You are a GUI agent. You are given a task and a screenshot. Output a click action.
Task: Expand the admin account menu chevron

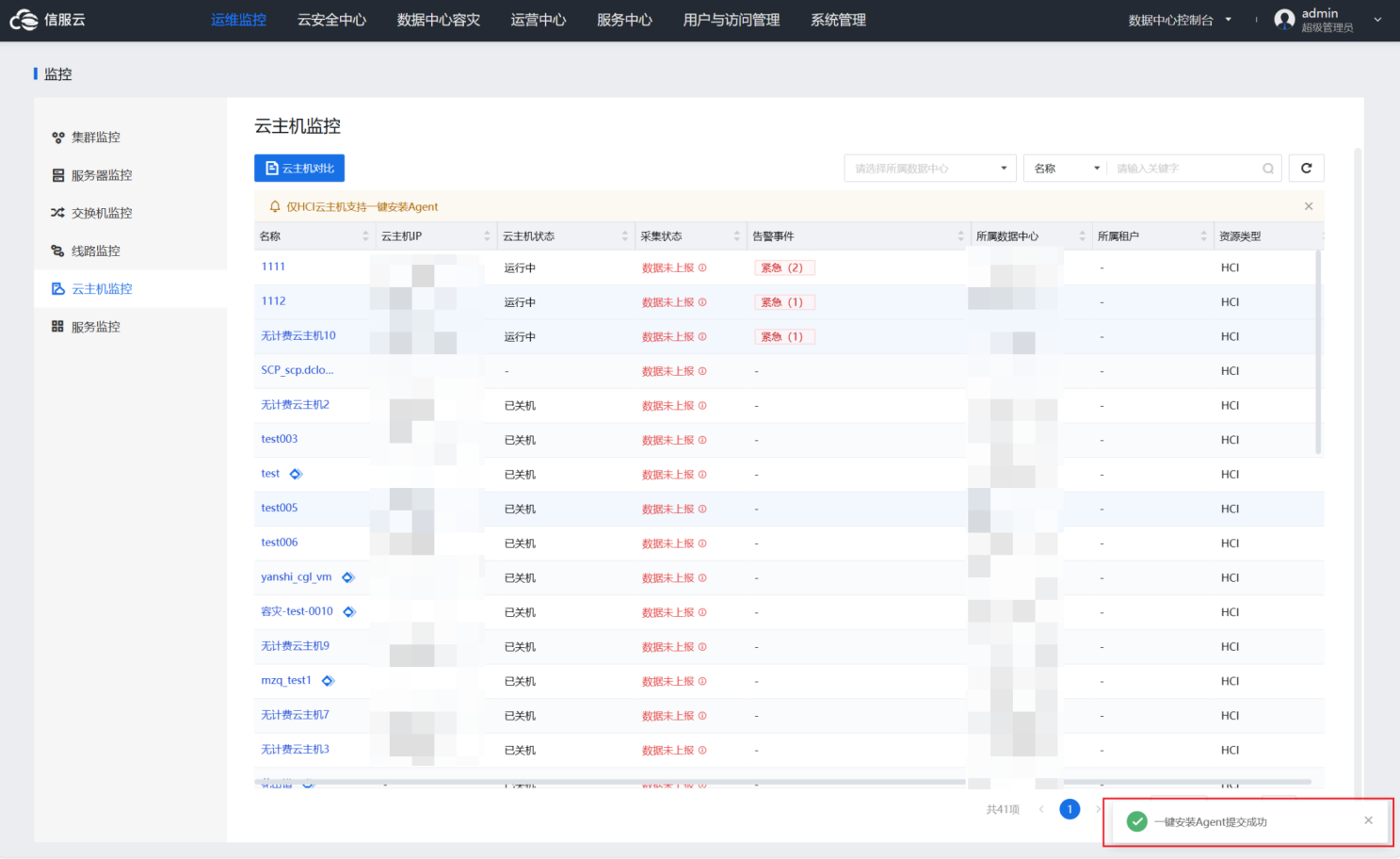1377,20
